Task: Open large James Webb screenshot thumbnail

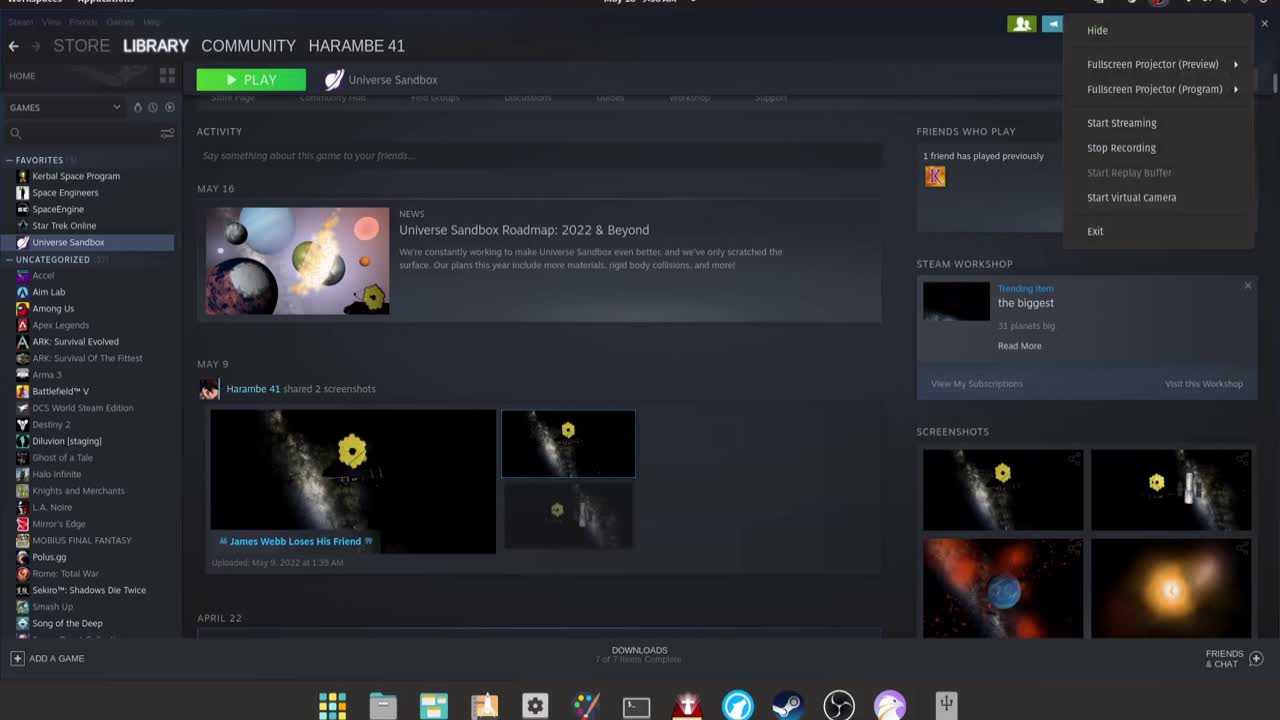Action: coord(353,481)
